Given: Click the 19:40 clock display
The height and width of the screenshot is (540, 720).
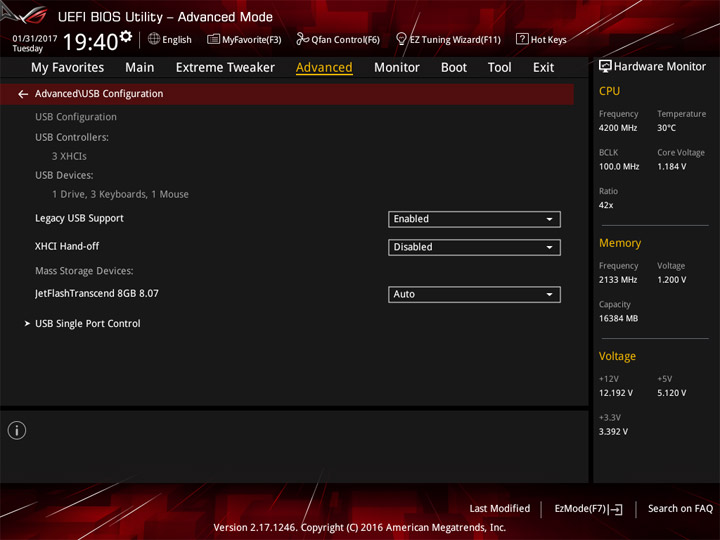Looking at the screenshot, I should click(x=91, y=42).
